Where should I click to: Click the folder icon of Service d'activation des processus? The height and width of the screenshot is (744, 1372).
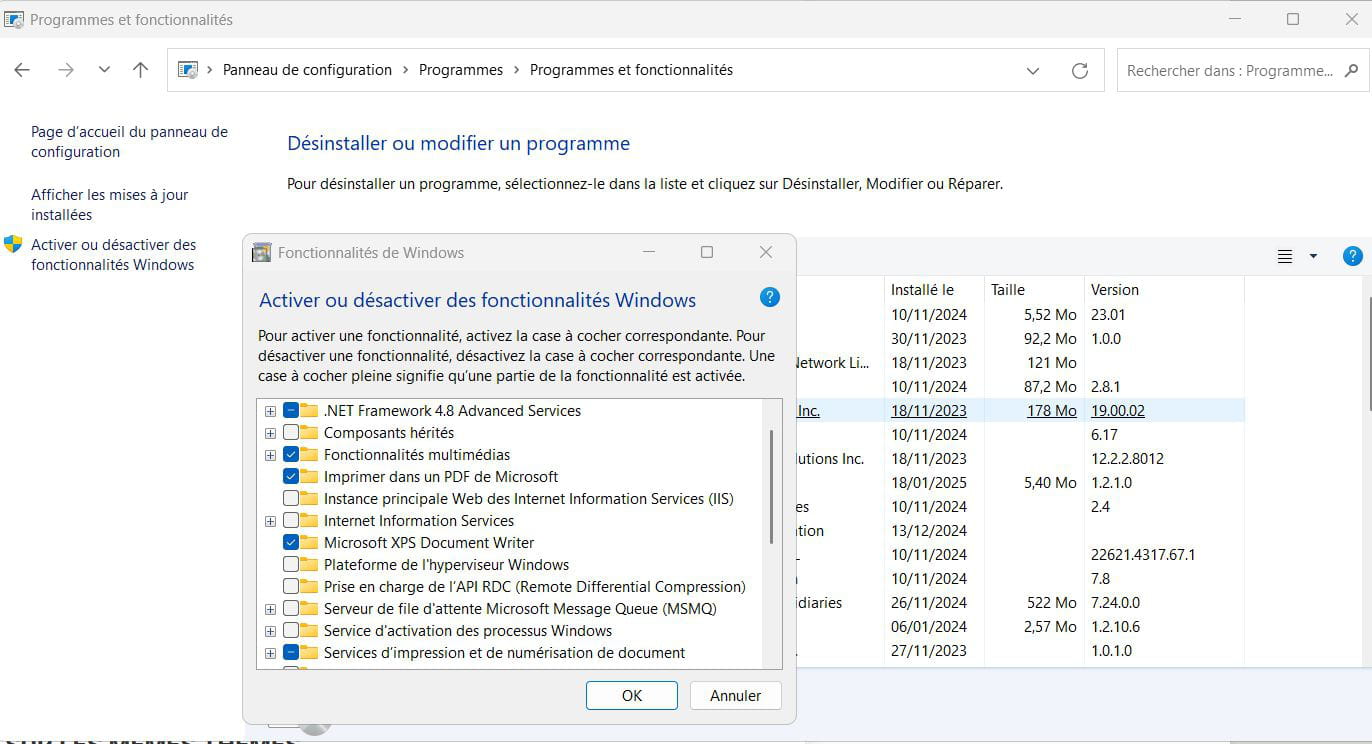click(309, 631)
